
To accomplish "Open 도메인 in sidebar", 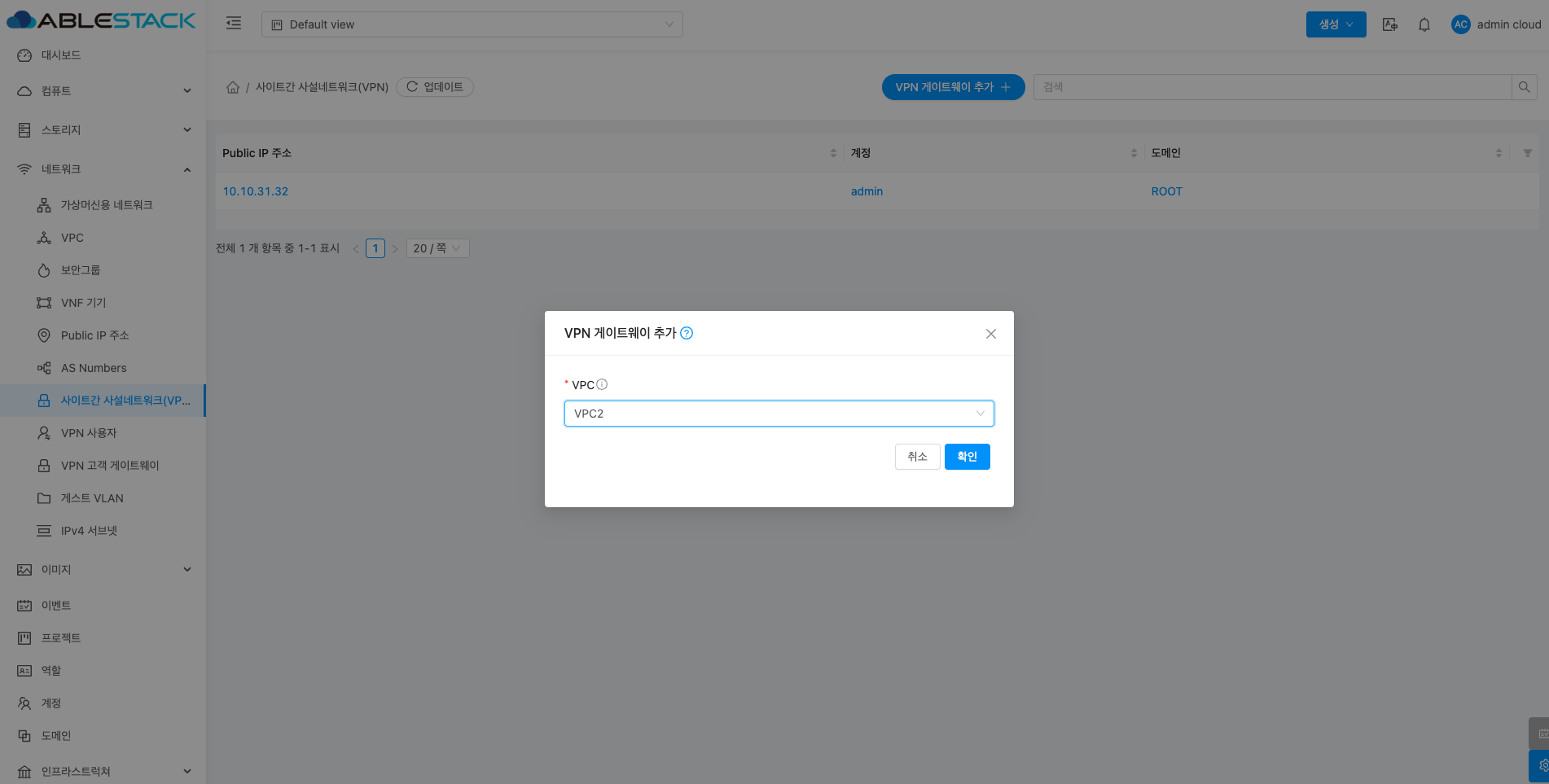I will [x=103, y=736].
